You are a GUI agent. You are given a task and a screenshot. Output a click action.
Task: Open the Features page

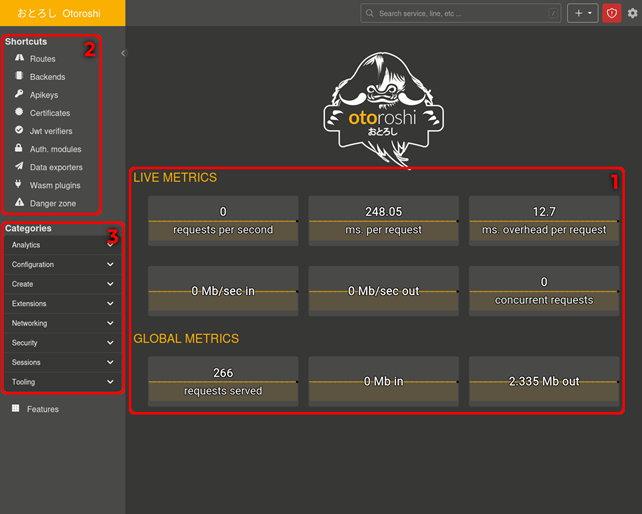(43, 409)
